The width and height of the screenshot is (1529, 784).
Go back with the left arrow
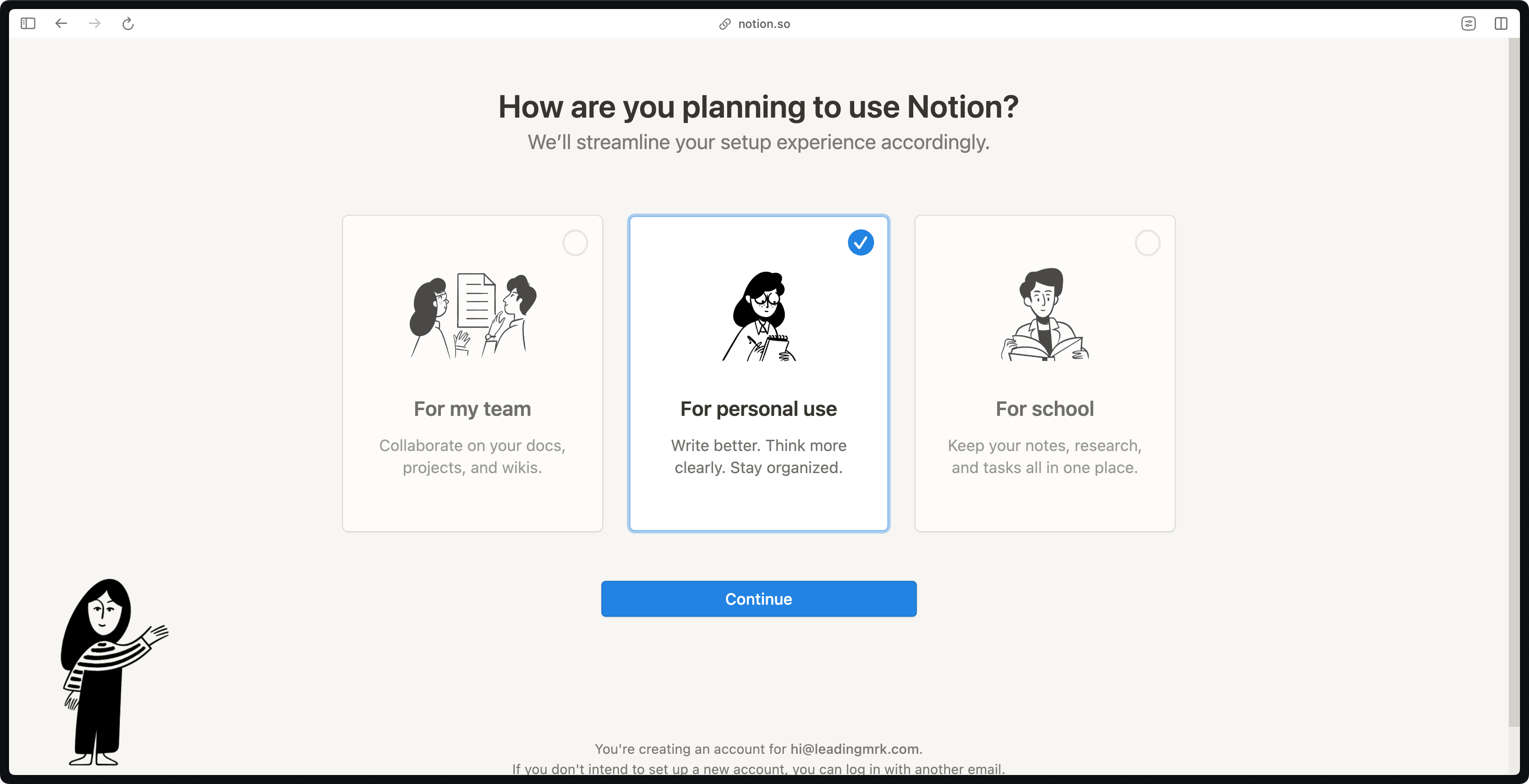(x=61, y=24)
